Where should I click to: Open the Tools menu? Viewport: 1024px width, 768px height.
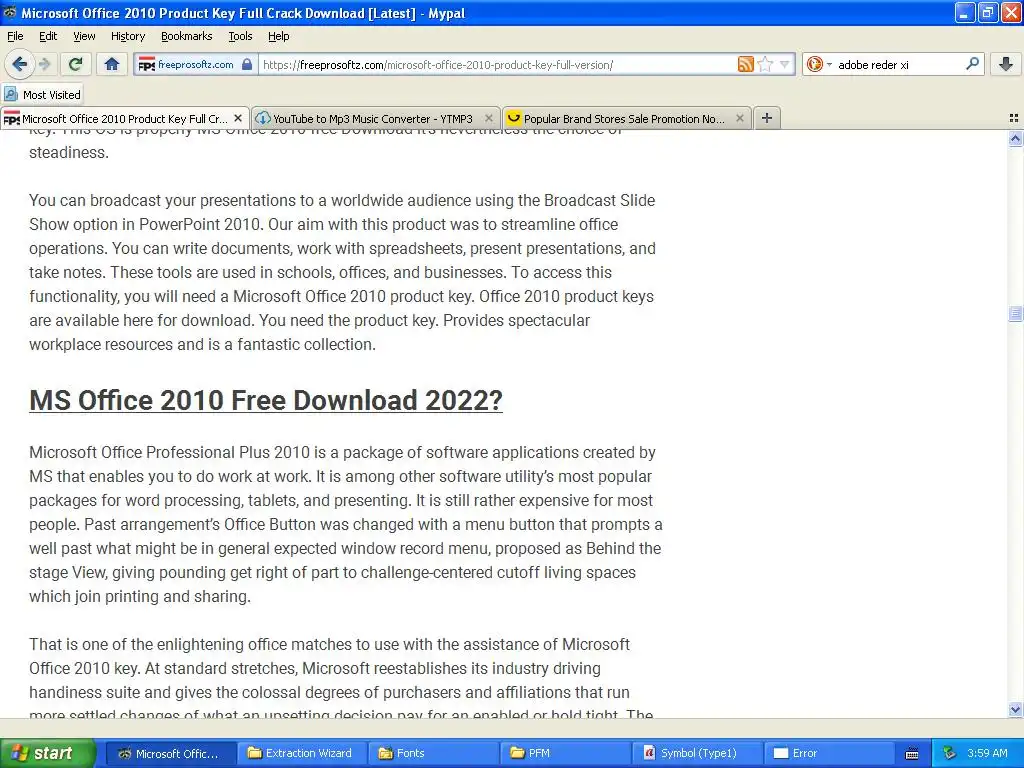tap(240, 36)
